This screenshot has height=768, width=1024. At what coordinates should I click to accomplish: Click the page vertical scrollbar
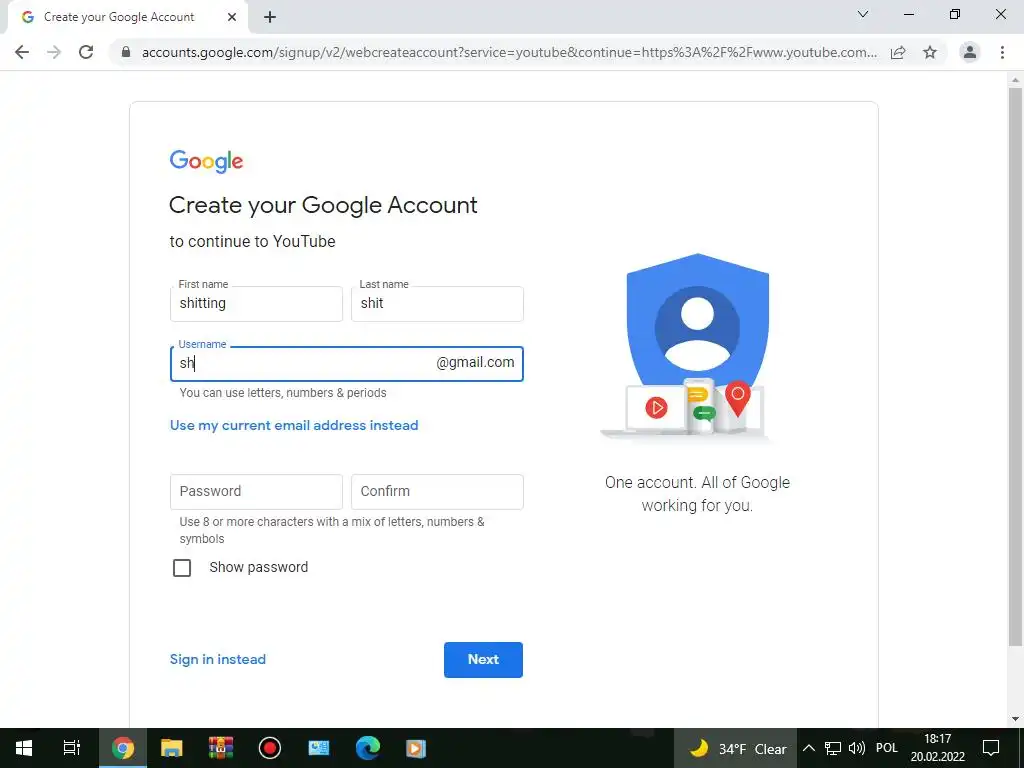(1015, 366)
